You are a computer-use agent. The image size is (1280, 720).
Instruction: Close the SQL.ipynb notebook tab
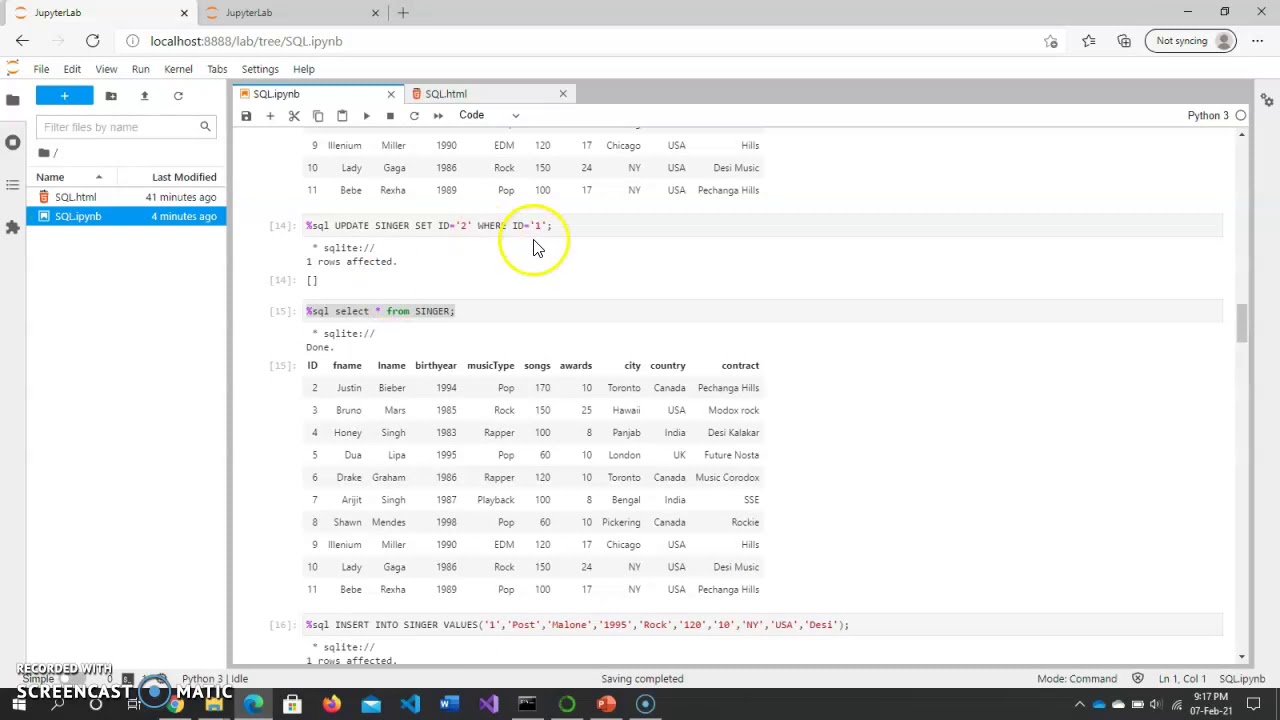click(x=391, y=94)
